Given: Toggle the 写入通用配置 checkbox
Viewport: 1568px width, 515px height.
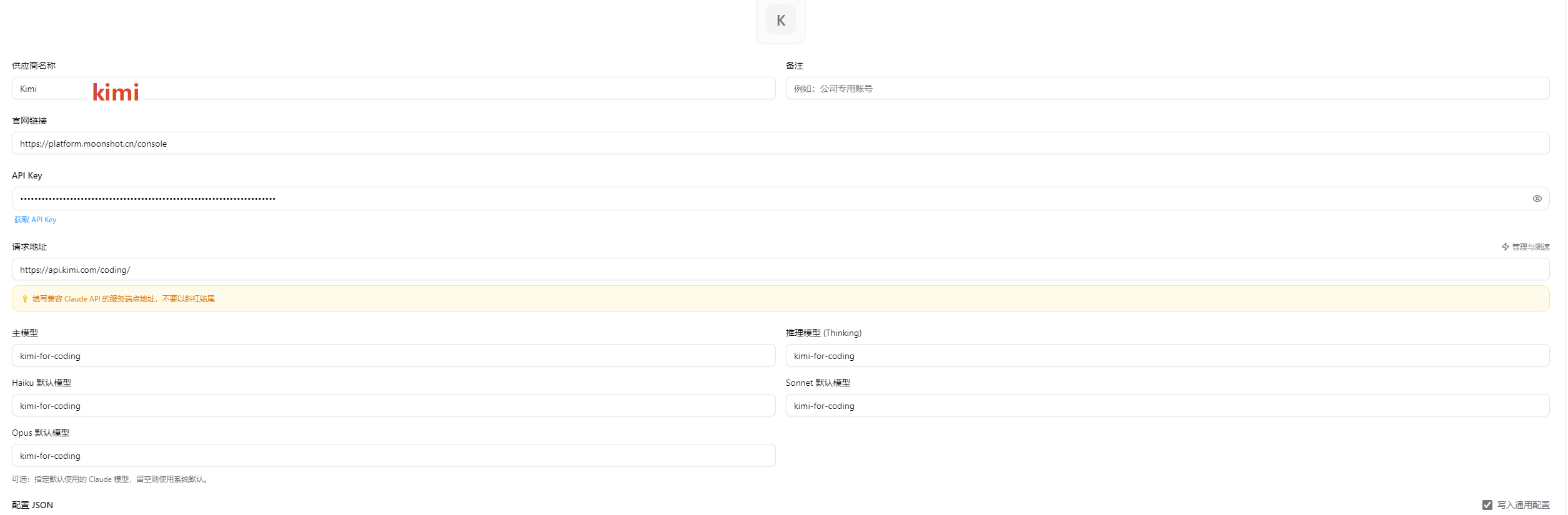Looking at the screenshot, I should [1487, 504].
